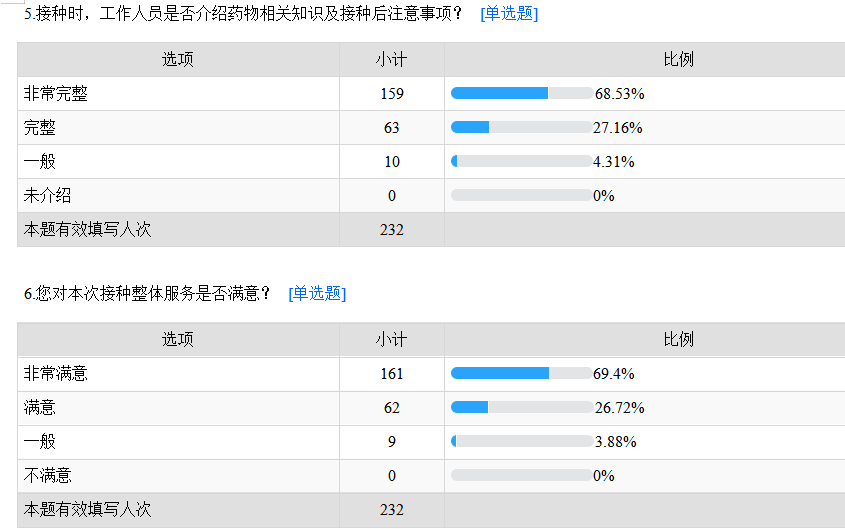Screen dimensions: 845x529
Task: Click the 4.31% progress bar in question 5
Action: coord(521,161)
